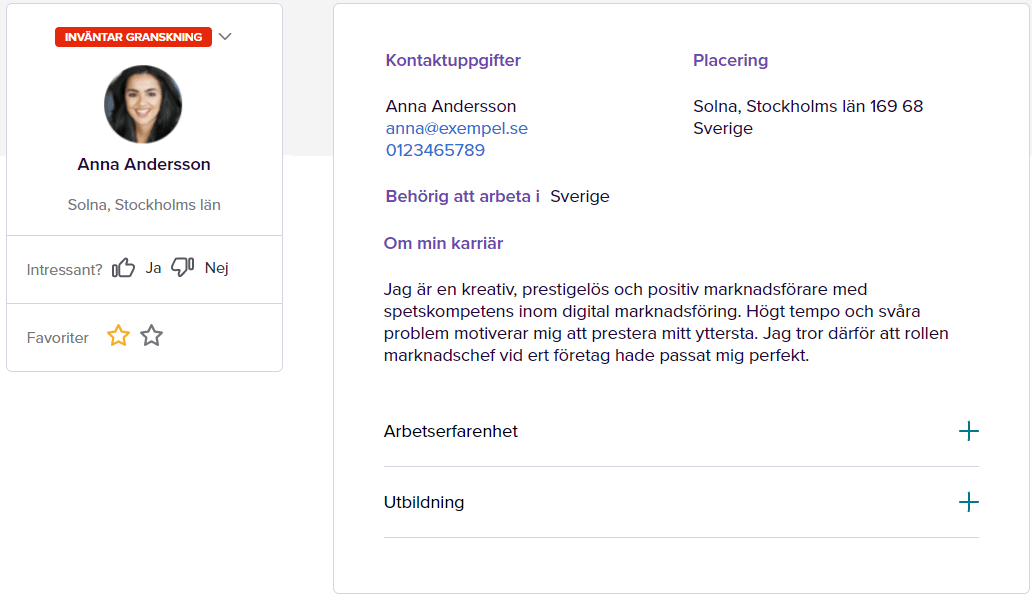This screenshot has height=602, width=1032.
Task: Call phone number 0123465789
Action: (x=435, y=150)
